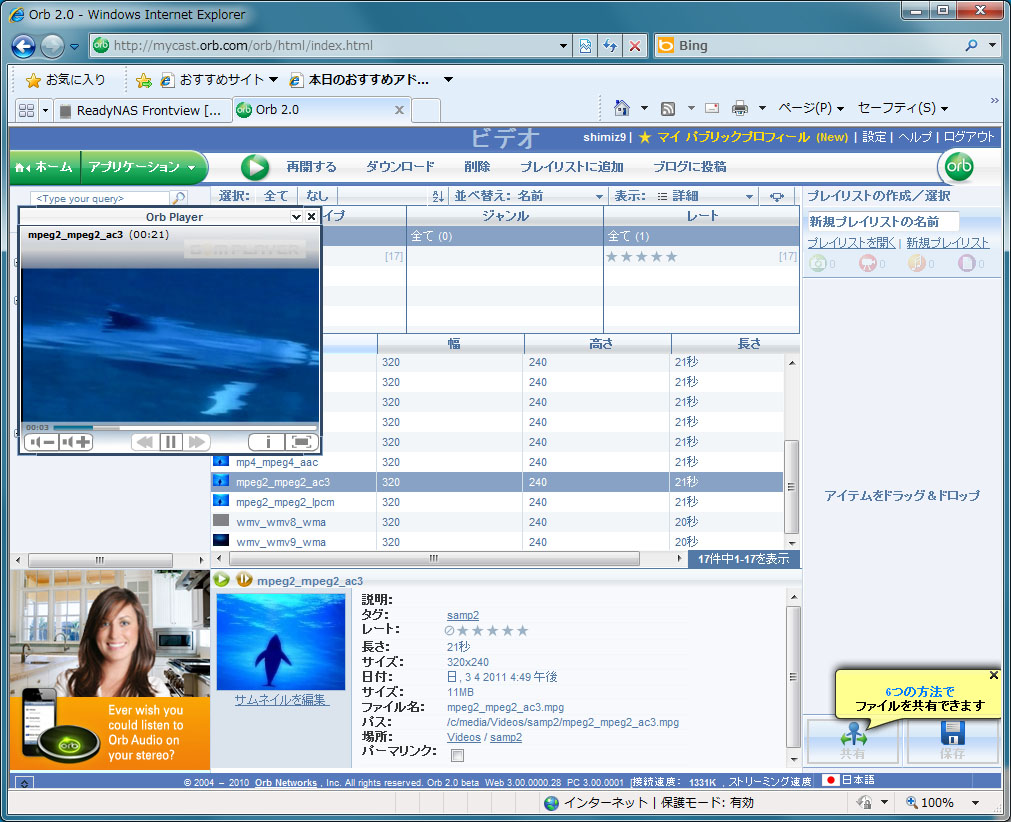Click the サムネイルを編集 link

[280, 699]
